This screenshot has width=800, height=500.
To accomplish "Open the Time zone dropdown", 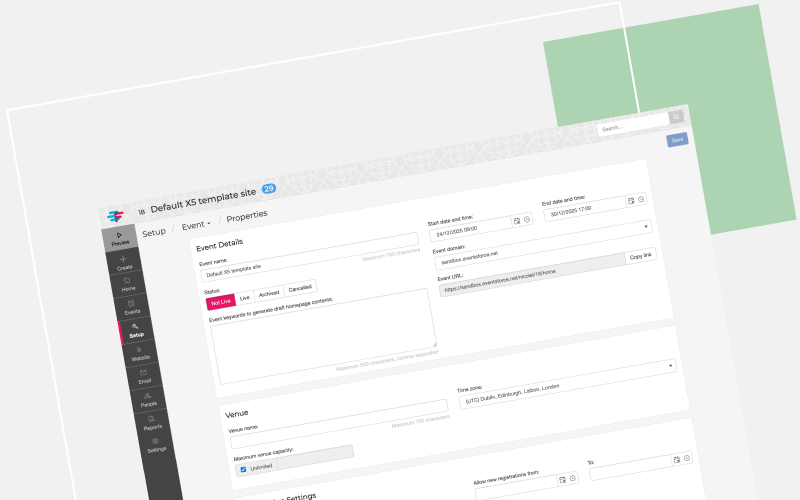I will pyautogui.click(x=671, y=366).
